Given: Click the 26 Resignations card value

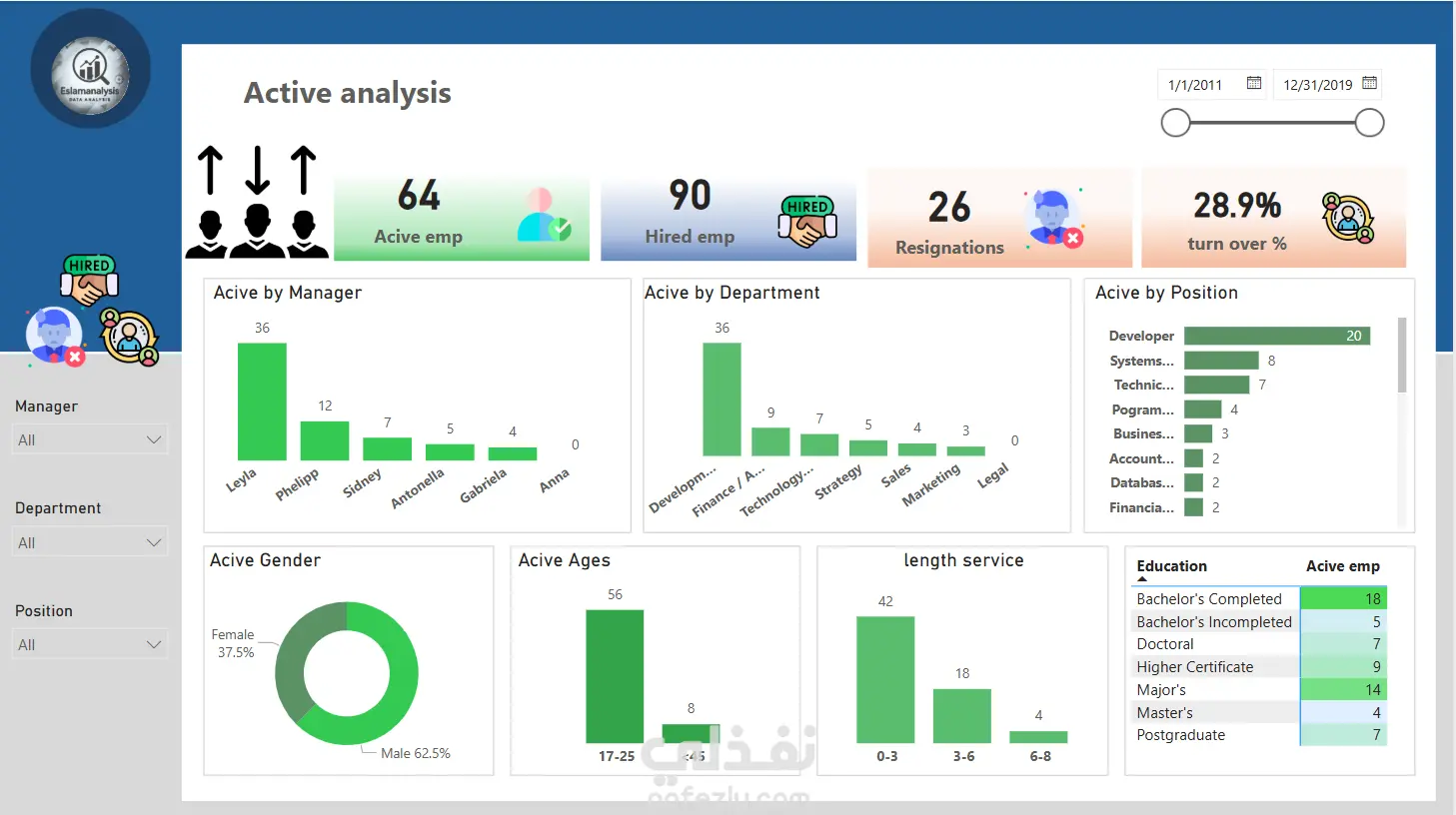Looking at the screenshot, I should (949, 207).
